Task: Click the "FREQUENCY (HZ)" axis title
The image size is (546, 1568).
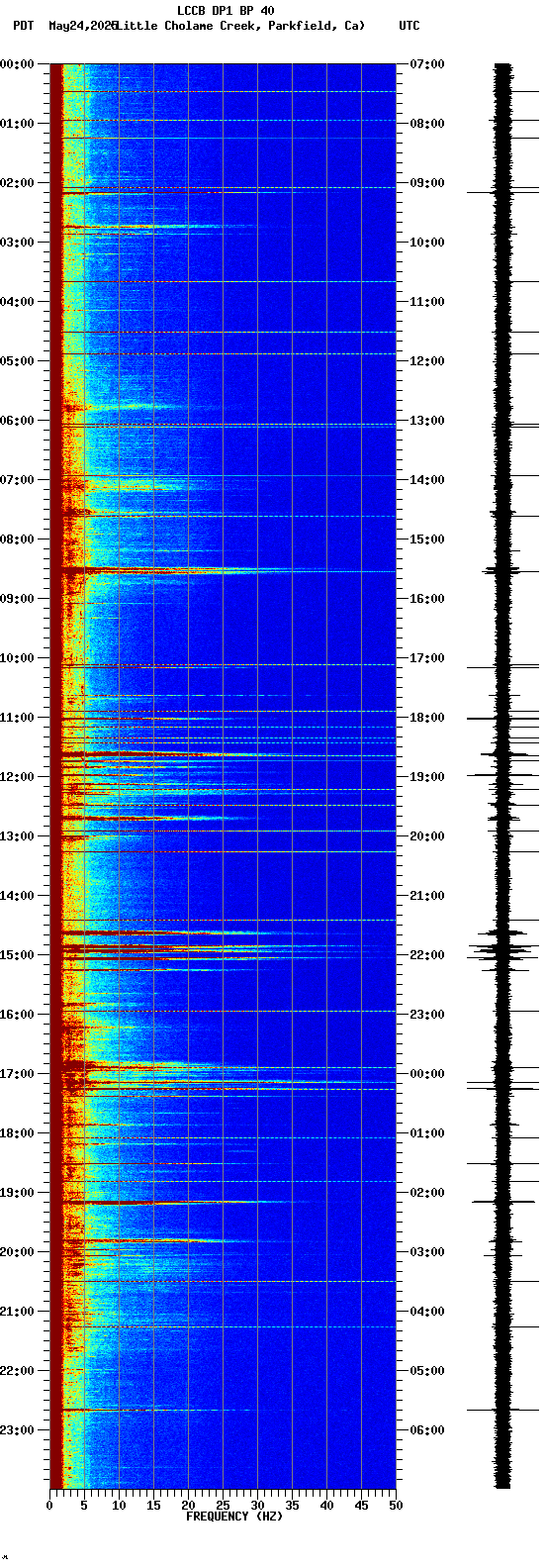Action: point(234,1517)
